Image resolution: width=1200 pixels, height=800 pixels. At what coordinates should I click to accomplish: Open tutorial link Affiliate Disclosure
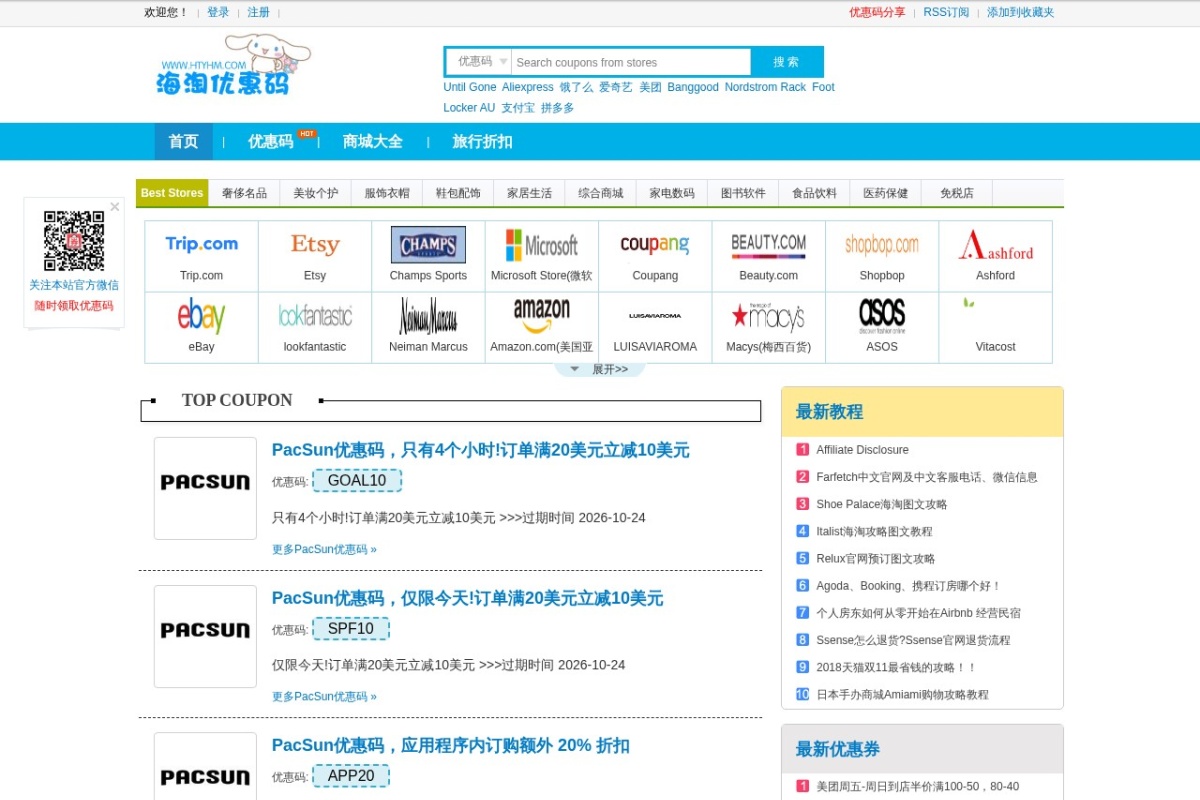pos(862,450)
